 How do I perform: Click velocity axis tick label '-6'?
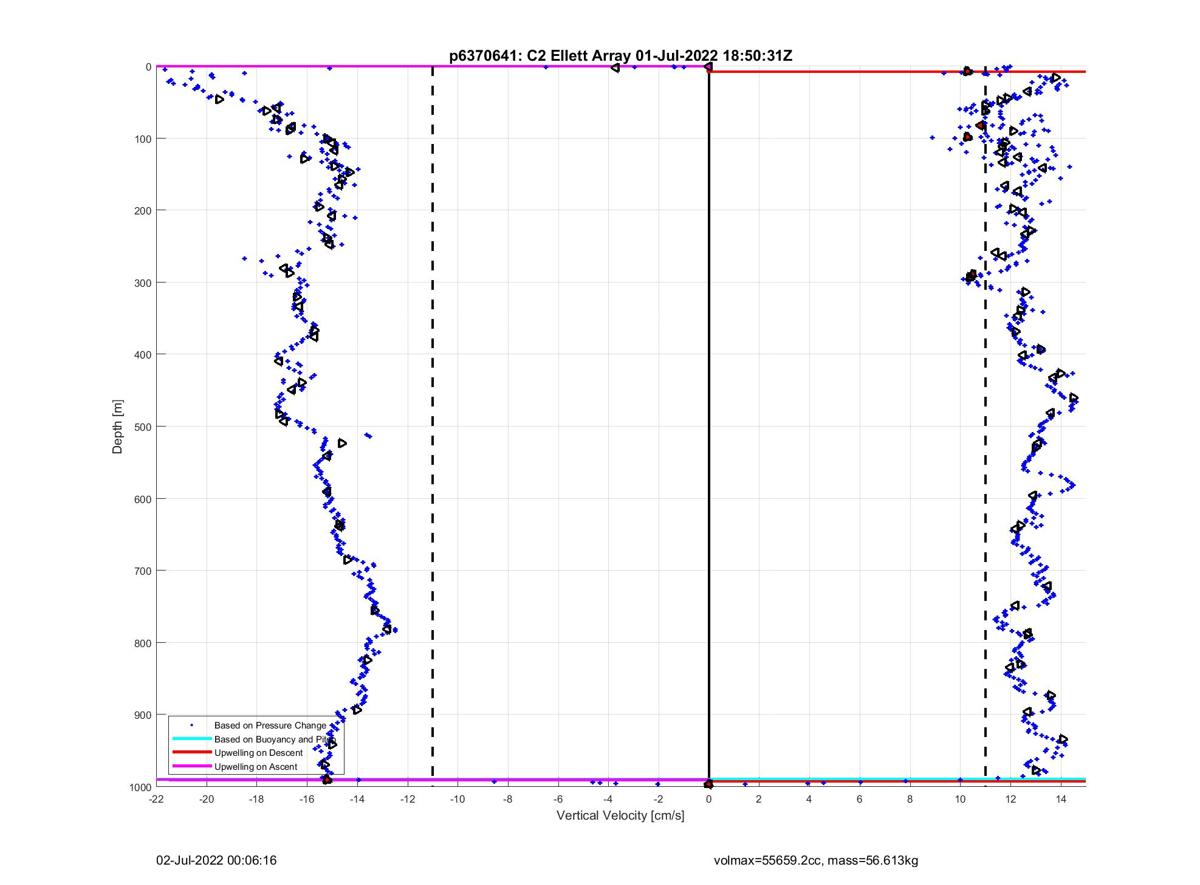coord(558,799)
